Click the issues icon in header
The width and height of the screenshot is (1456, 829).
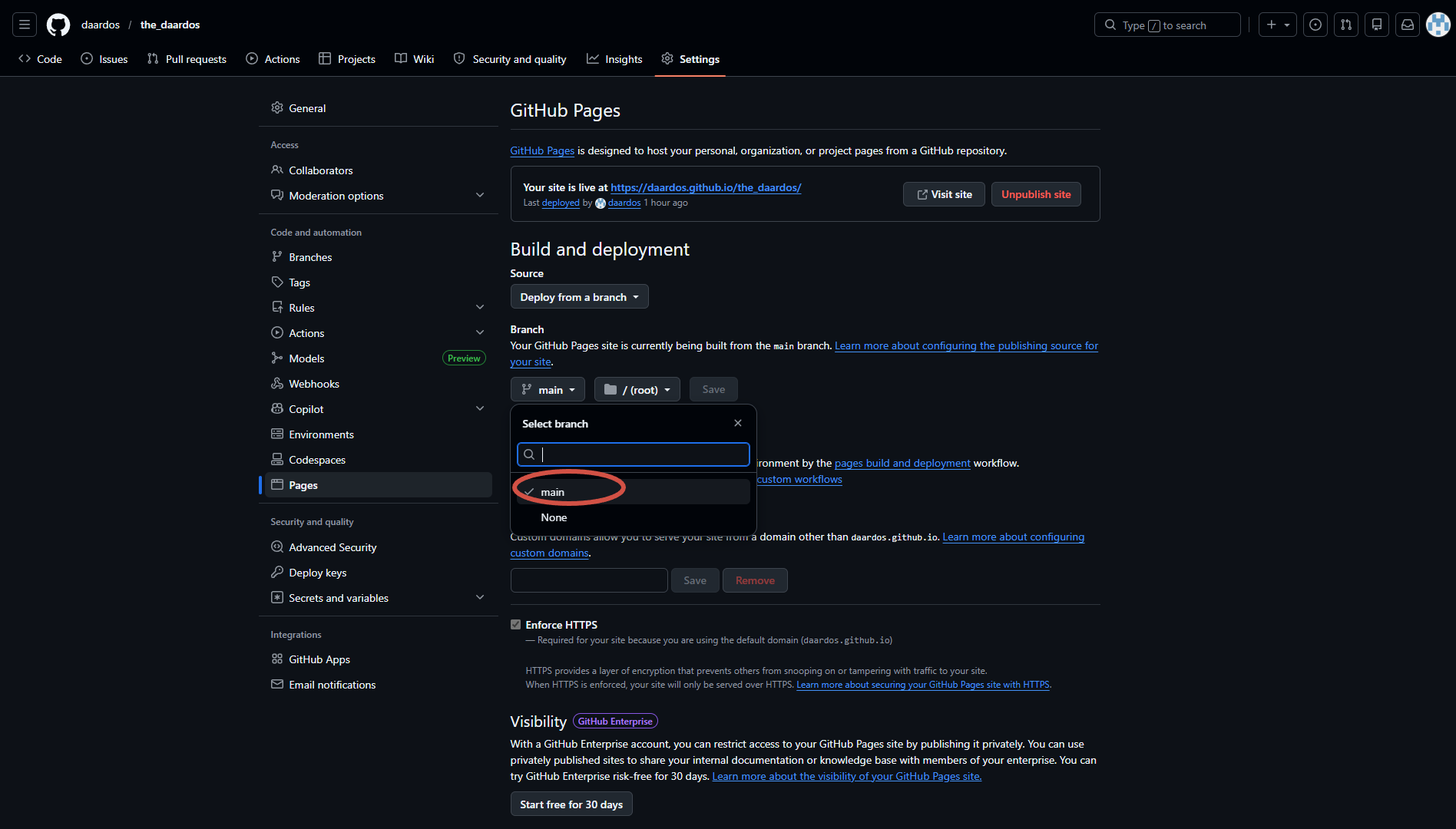pyautogui.click(x=1315, y=25)
